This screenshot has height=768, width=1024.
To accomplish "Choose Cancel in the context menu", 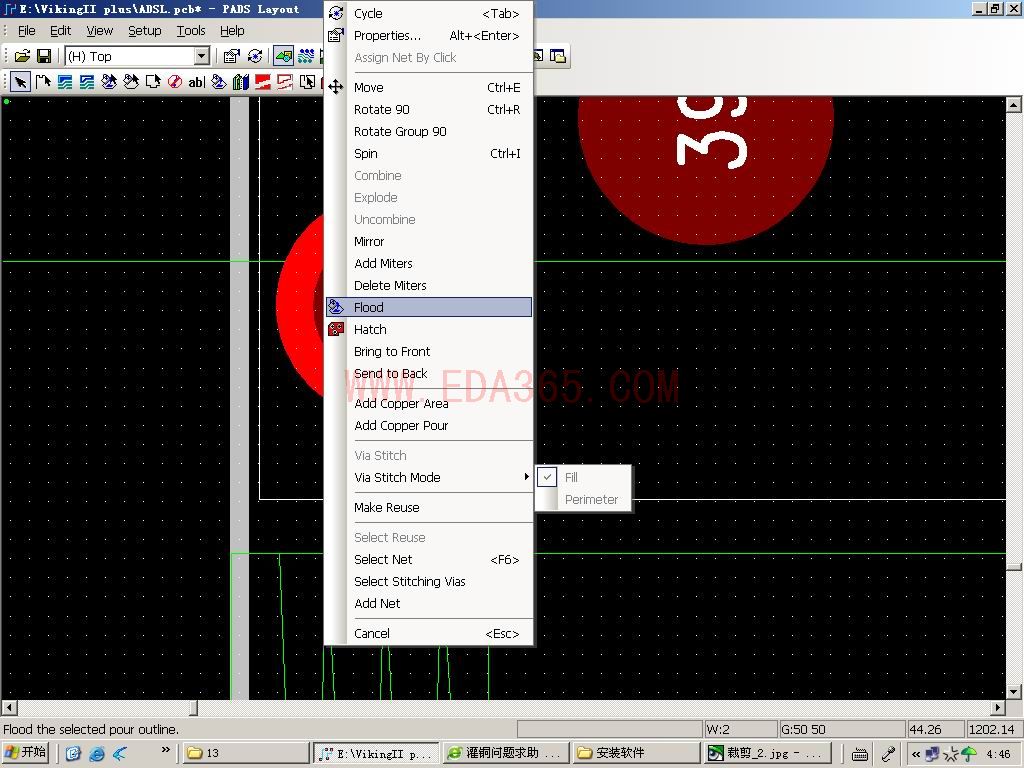I will pos(429,633).
